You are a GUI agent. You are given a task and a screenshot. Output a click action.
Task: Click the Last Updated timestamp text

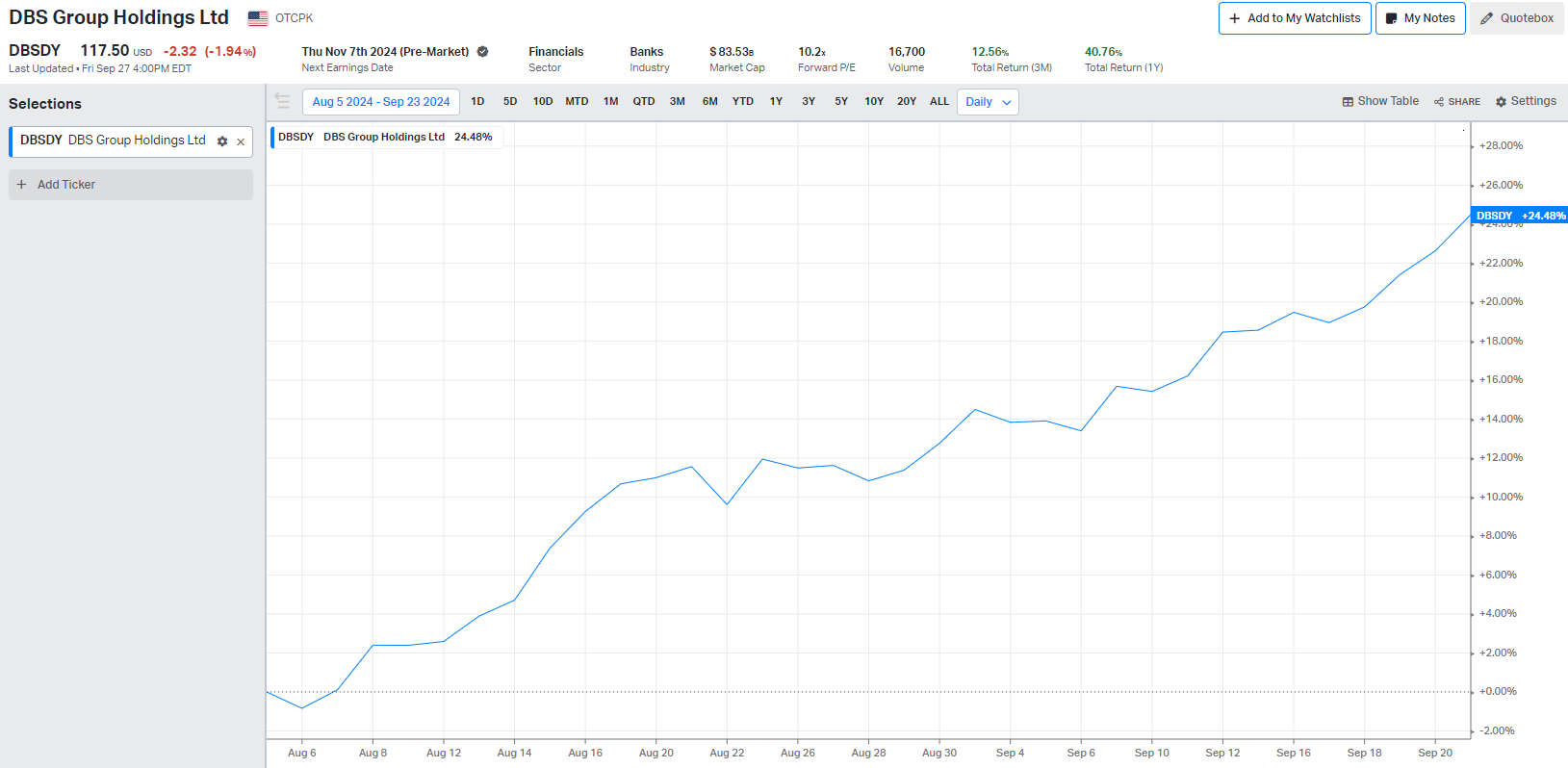[100, 68]
